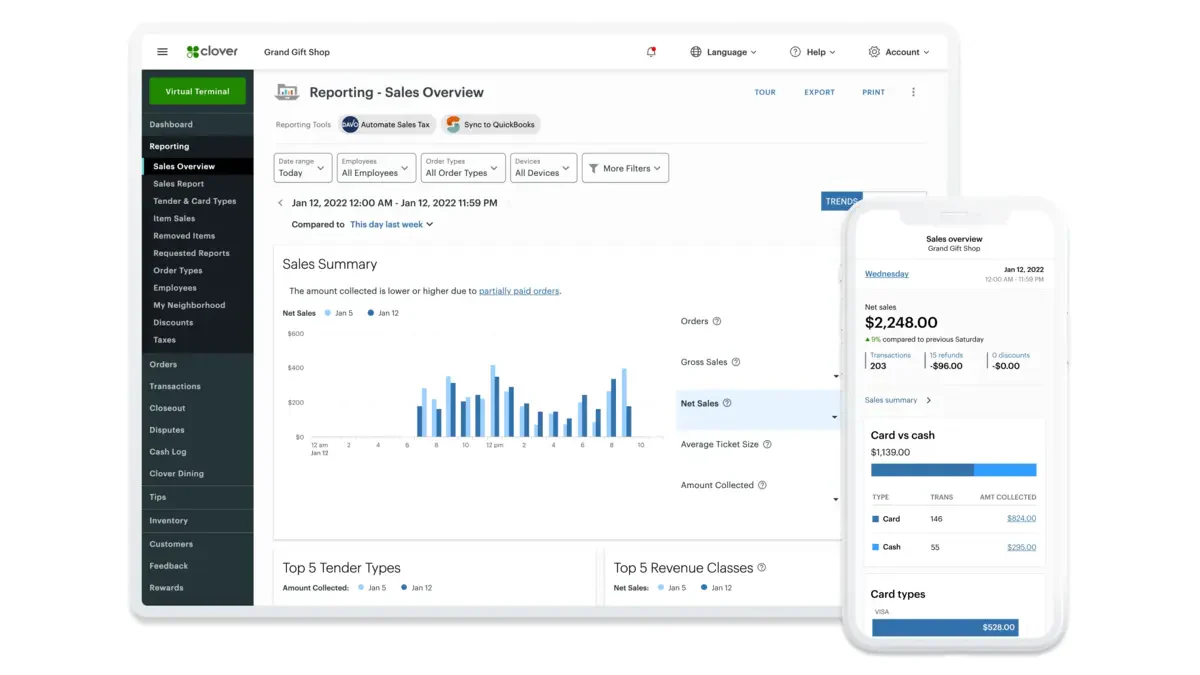Open the Employees filter dropdown
The height and width of the screenshot is (675, 1200).
(376, 168)
